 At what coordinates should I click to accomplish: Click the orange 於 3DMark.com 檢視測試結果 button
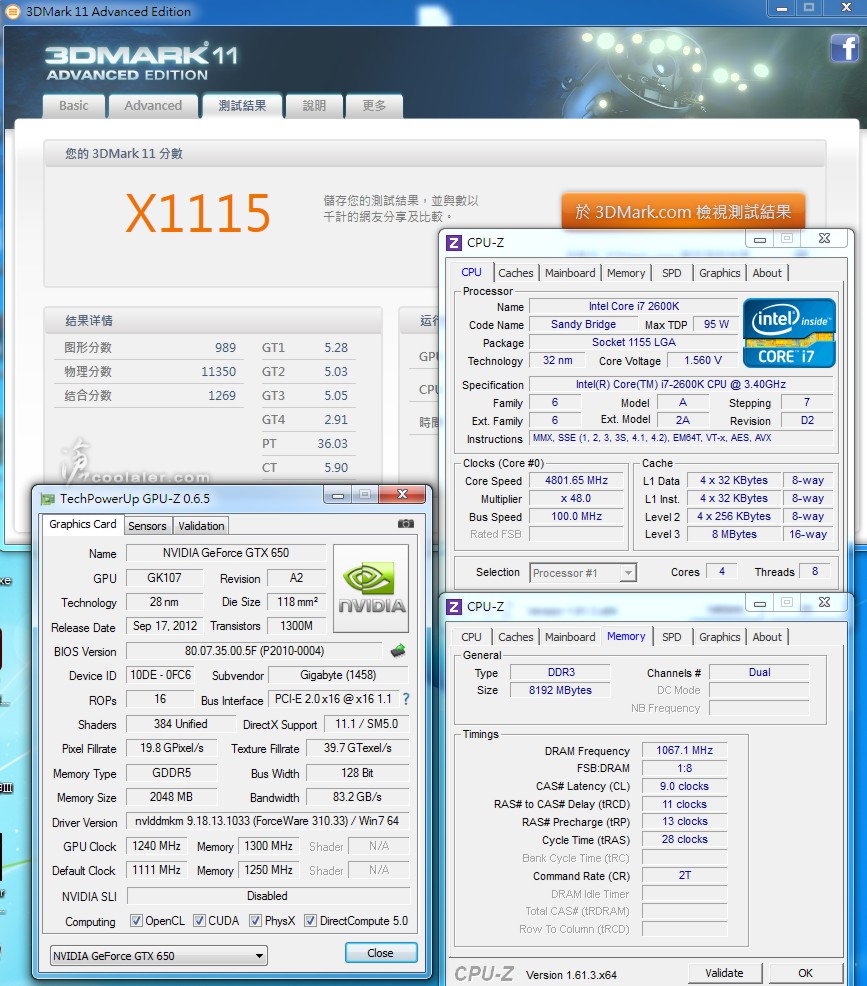point(683,212)
